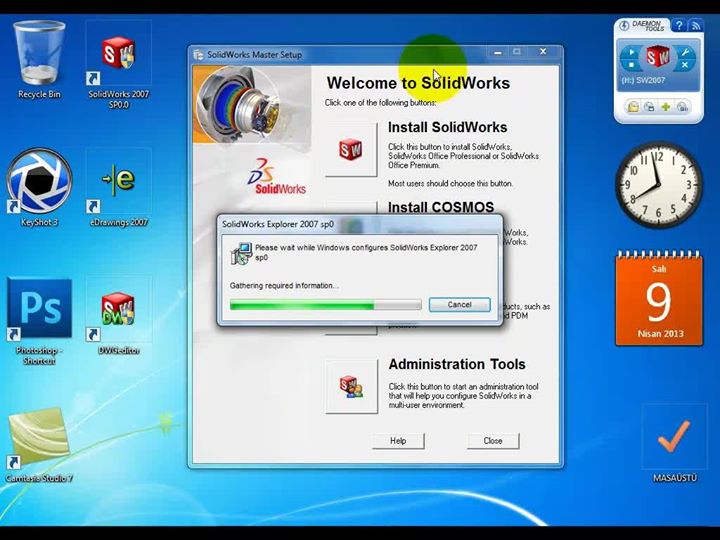Click the "(H:) SW2007" drive label
This screenshot has height=540, width=720.
pyautogui.click(x=643, y=80)
